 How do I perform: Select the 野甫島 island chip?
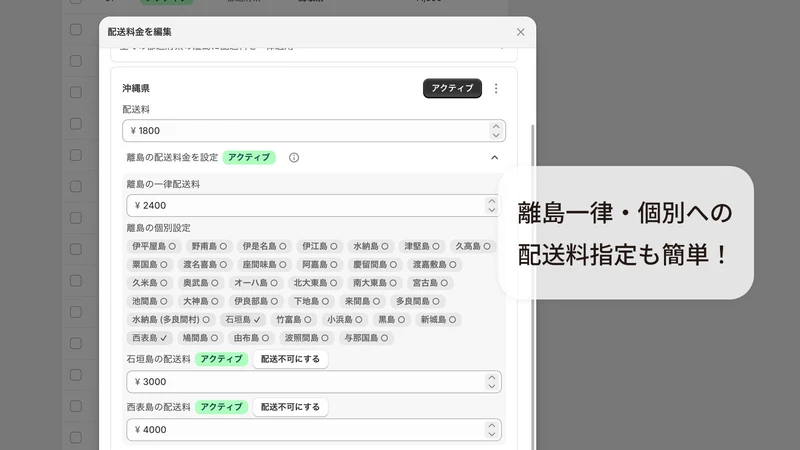[x=209, y=246]
